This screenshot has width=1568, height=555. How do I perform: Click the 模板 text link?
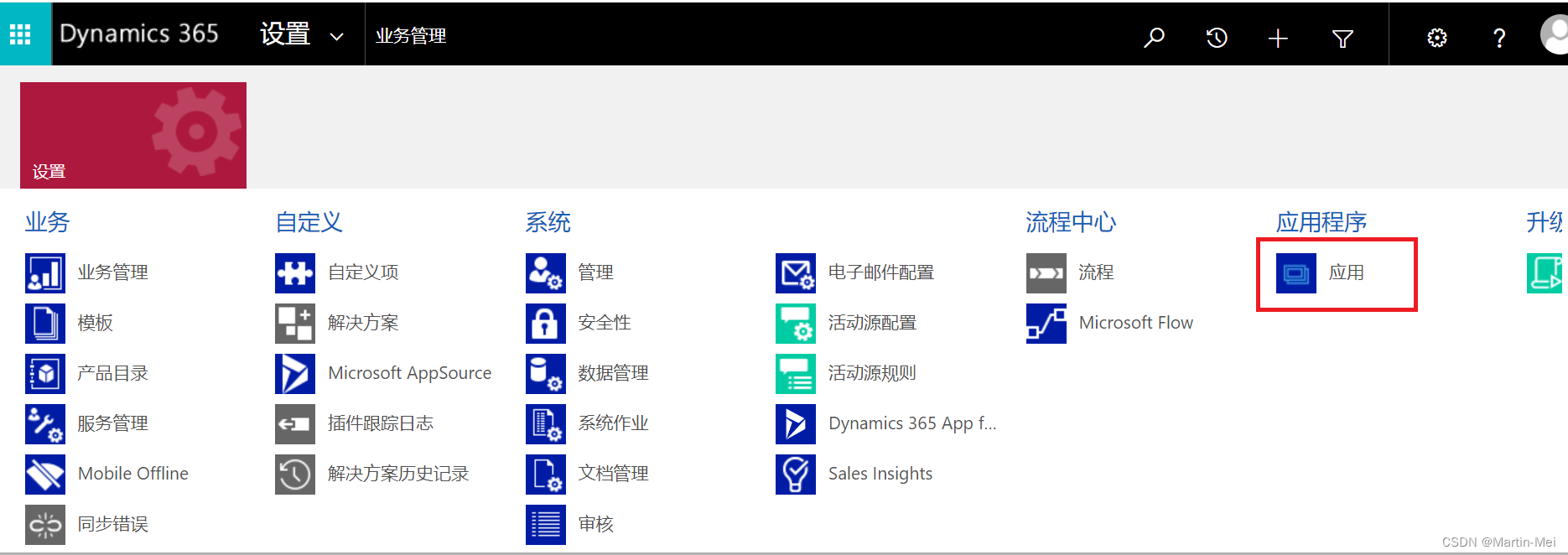[x=96, y=323]
